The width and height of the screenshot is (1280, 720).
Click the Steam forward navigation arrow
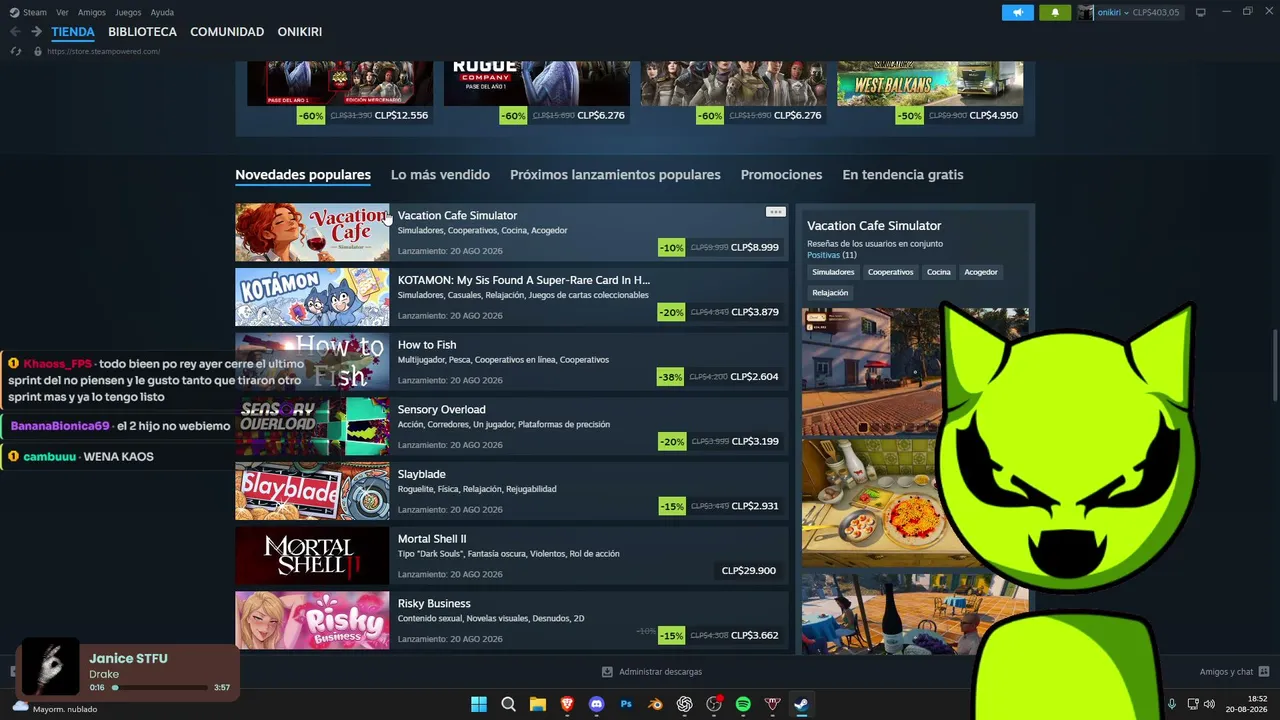(36, 32)
